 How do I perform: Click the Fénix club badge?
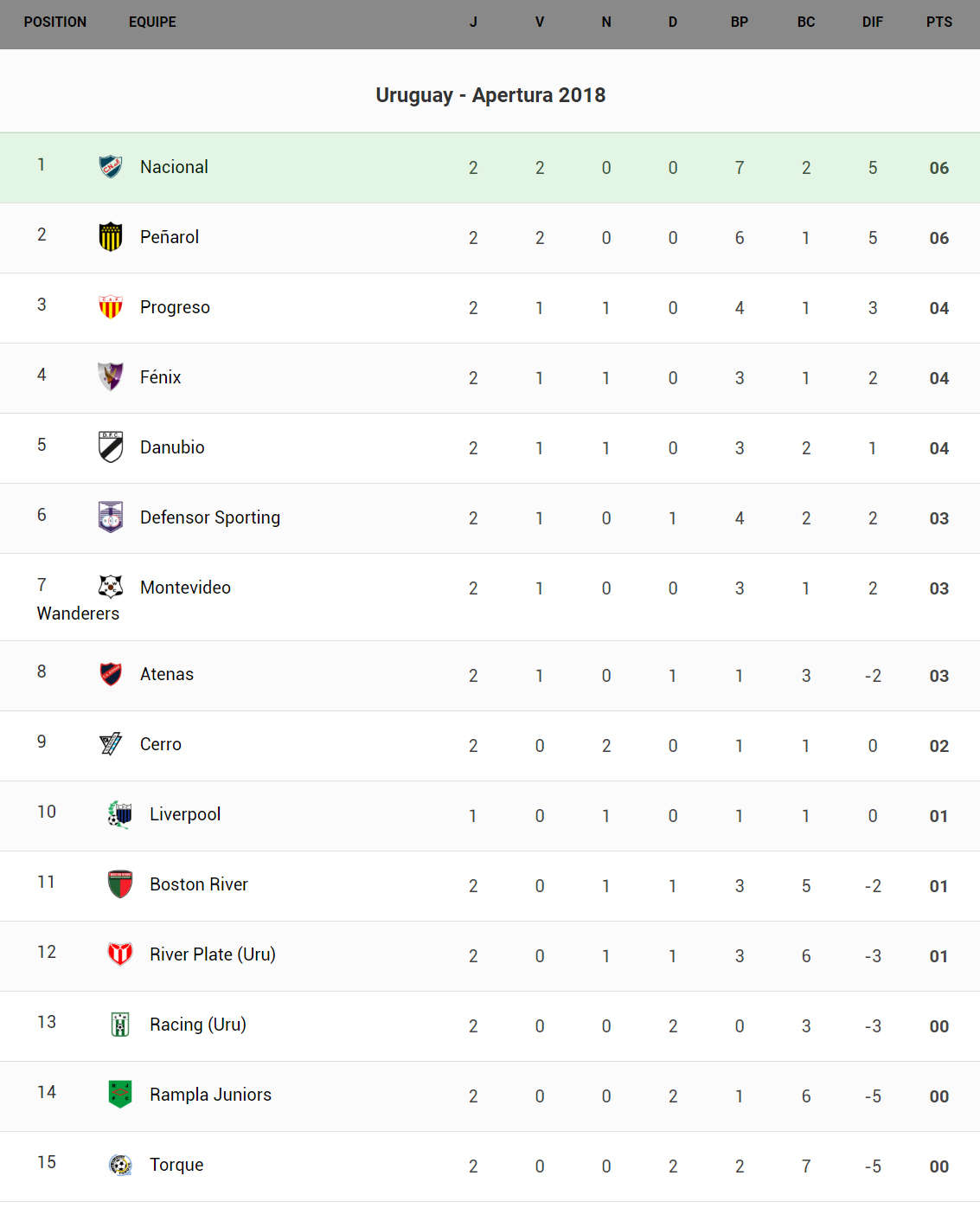tap(111, 376)
